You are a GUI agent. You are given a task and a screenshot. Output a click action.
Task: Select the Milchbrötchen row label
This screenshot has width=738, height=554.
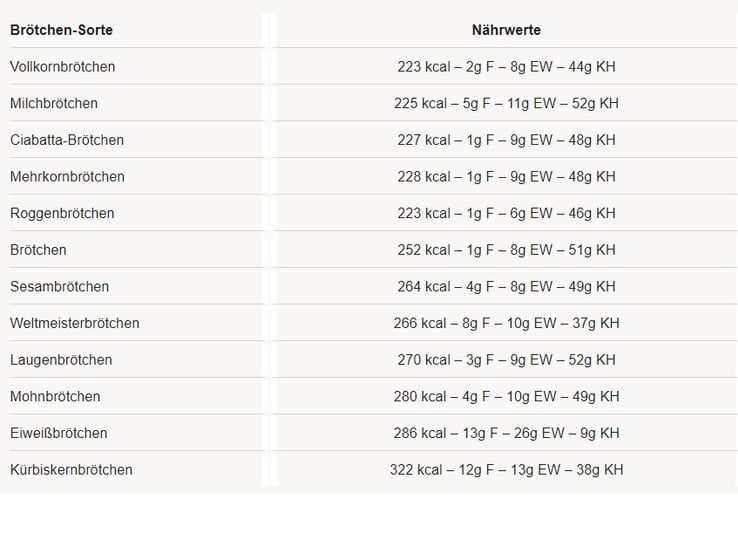point(54,103)
